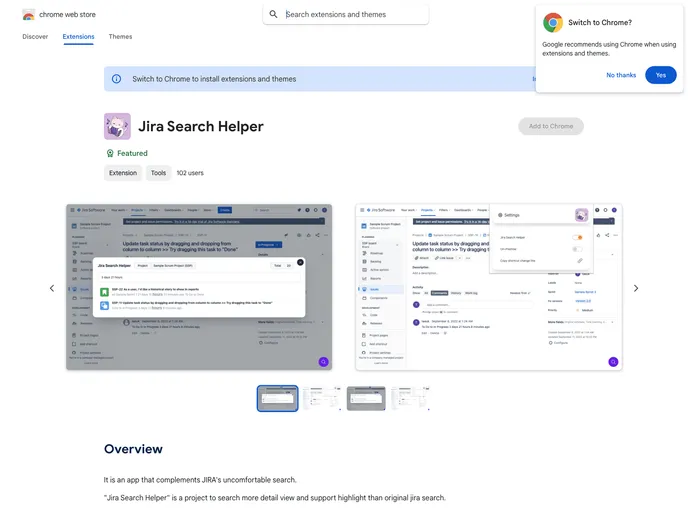Screen dimensions: 688x512
Task: Click the Featured label text
Action: (132, 153)
